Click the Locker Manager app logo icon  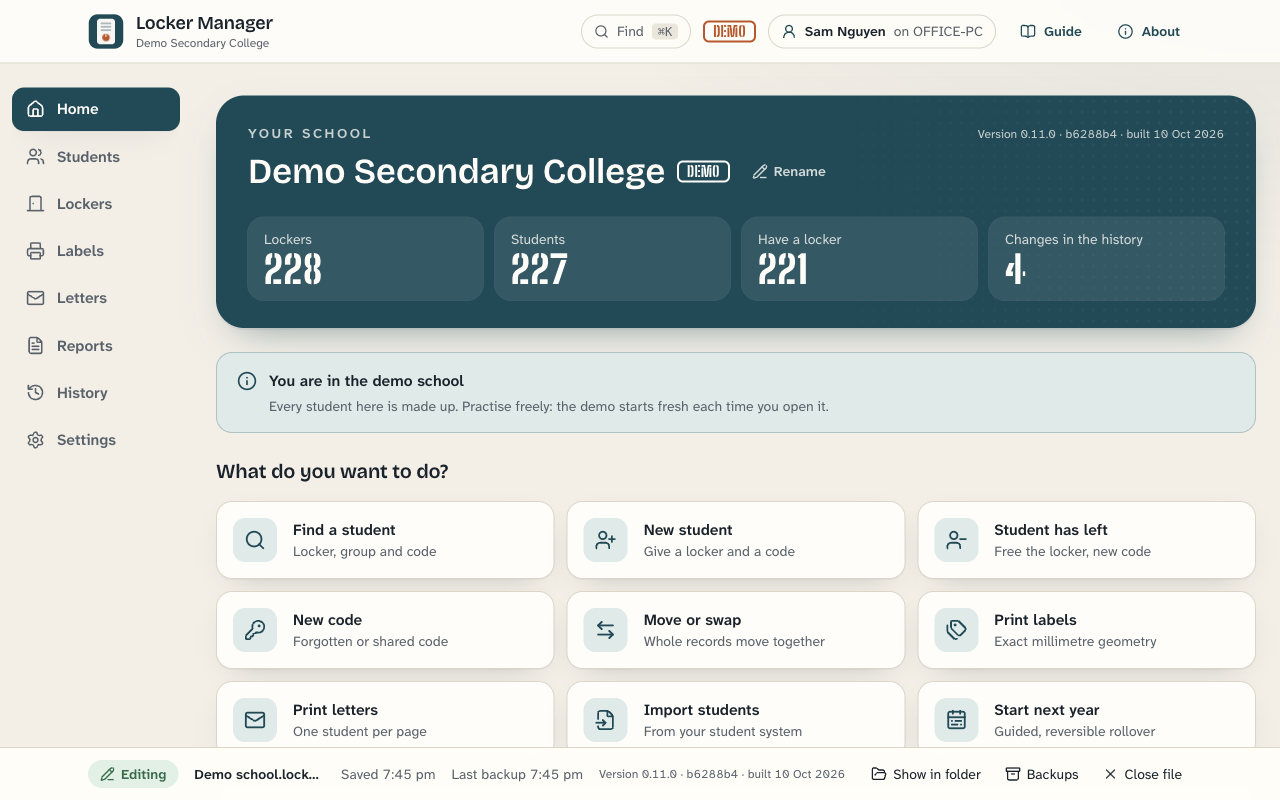pyautogui.click(x=106, y=32)
